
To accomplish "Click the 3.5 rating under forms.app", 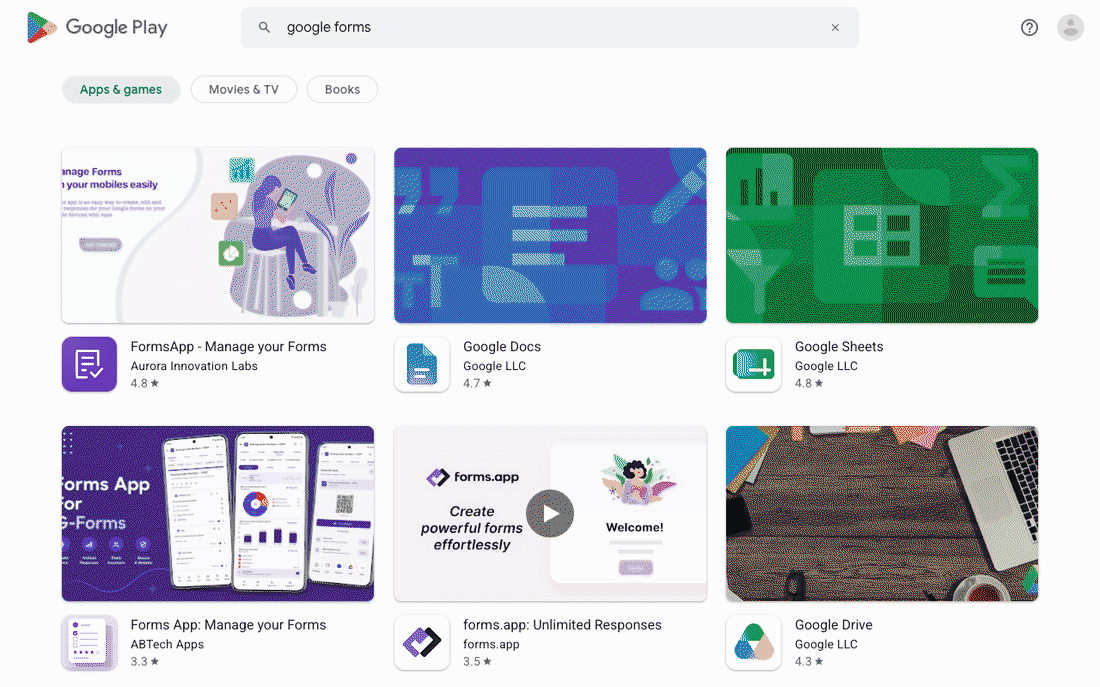I will 477,662.
